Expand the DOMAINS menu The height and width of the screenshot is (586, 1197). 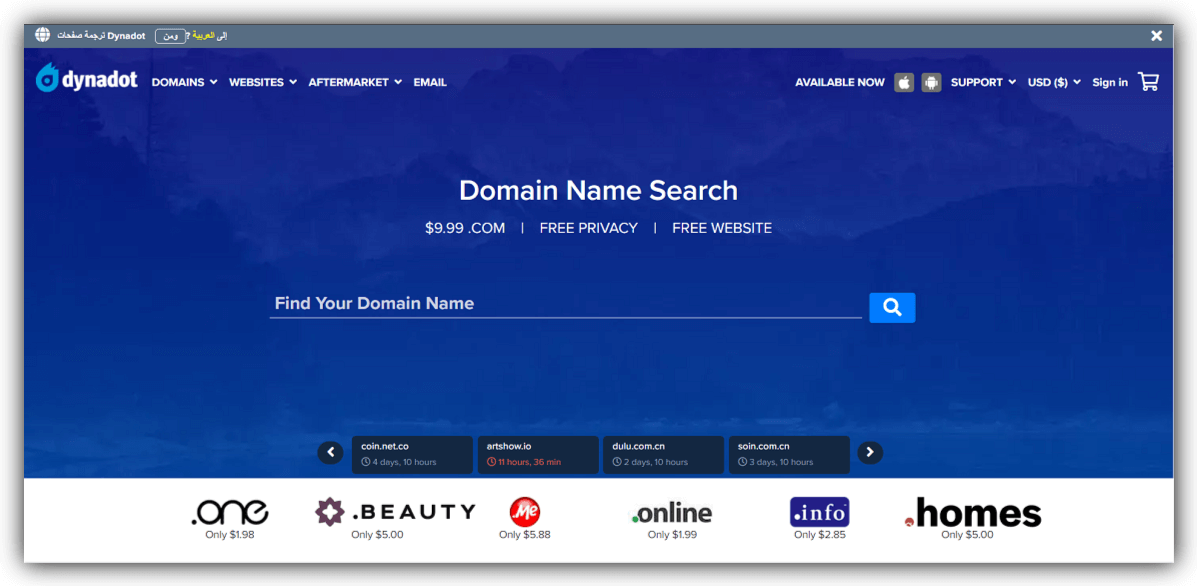[185, 82]
